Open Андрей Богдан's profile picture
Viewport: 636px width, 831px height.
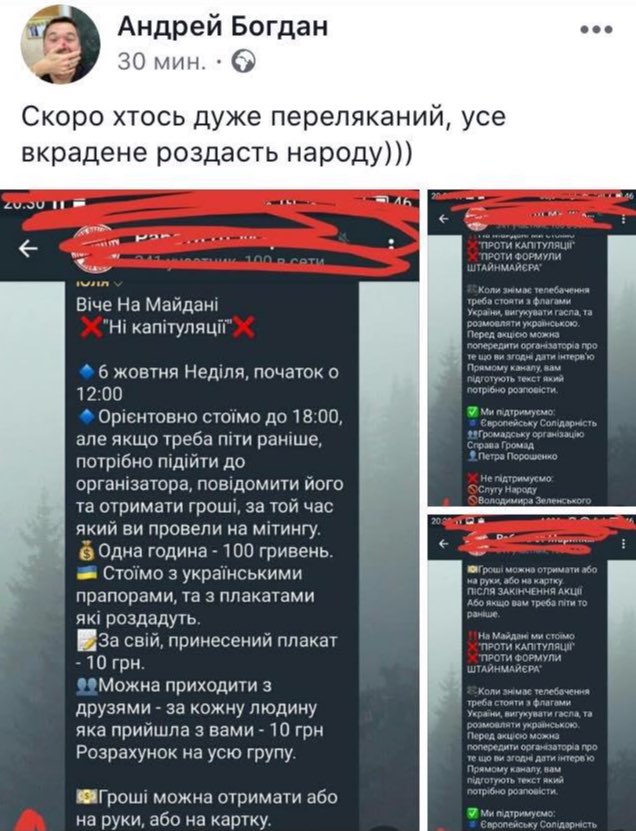click(60, 44)
